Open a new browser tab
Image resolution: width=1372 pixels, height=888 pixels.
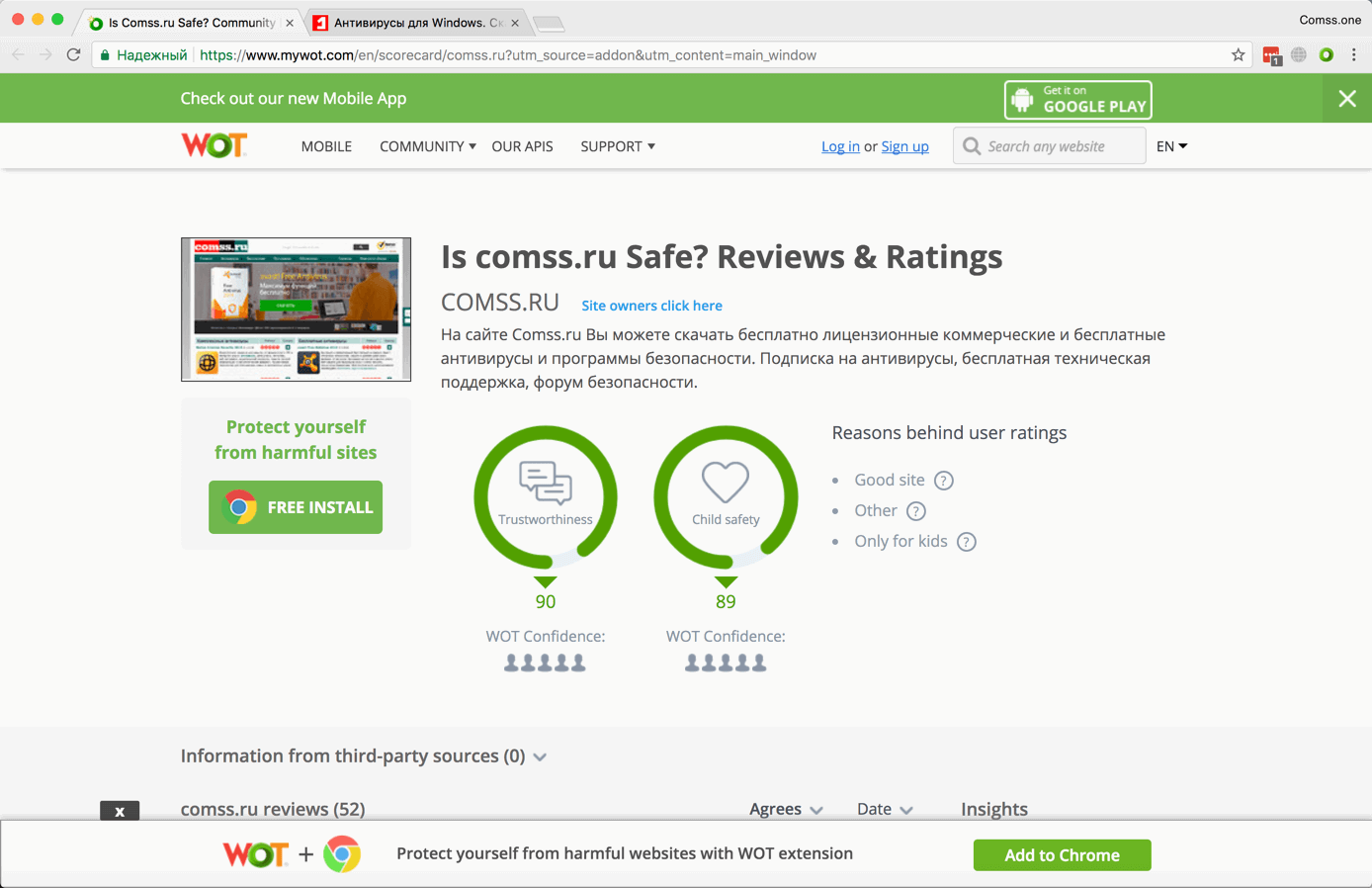549,23
